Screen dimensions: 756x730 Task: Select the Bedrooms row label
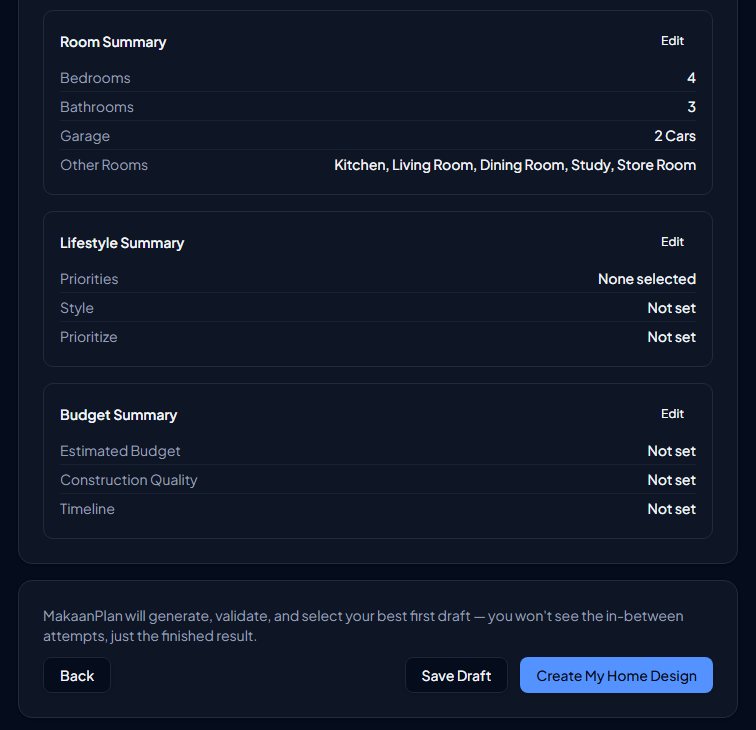point(95,78)
